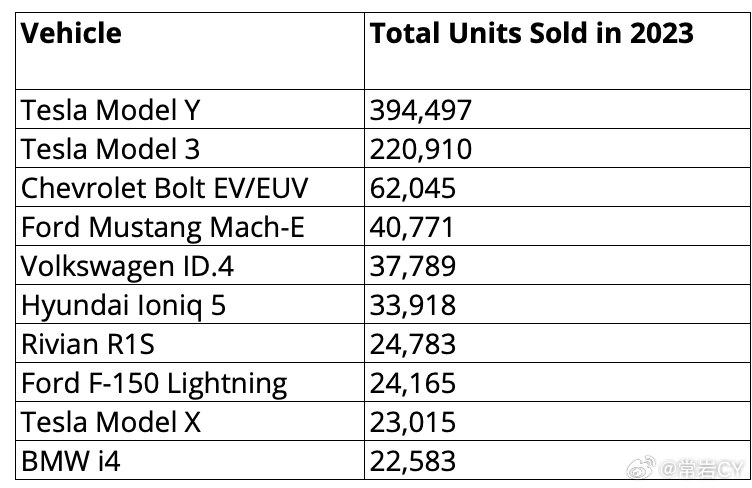Click the Volkswagen ID.4 entry
This screenshot has width=752, height=488.
(127, 267)
